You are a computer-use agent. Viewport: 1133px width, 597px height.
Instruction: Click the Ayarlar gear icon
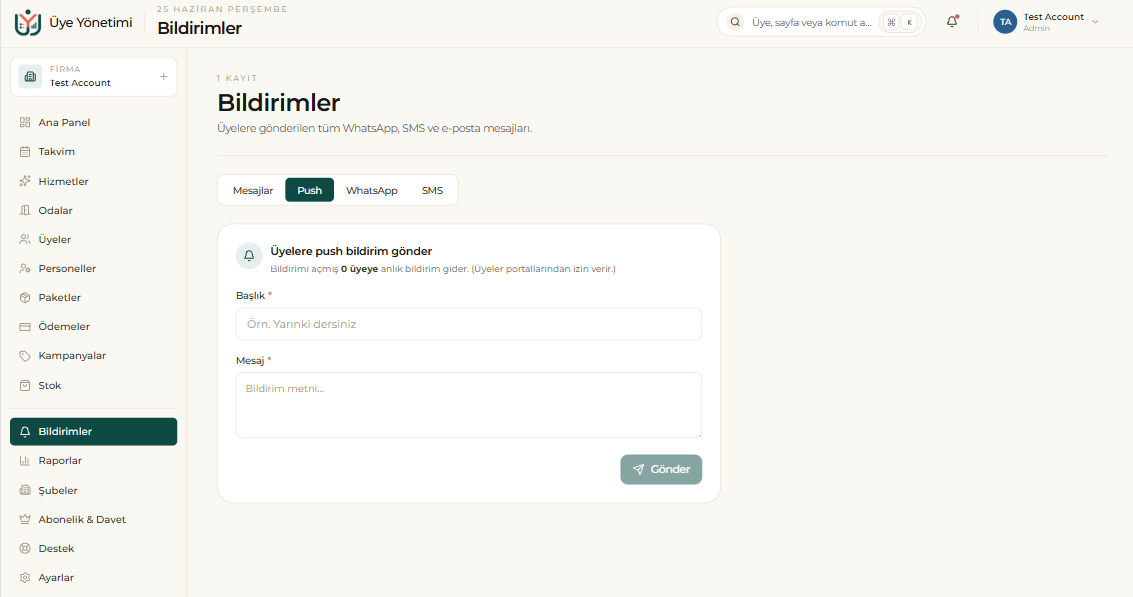coord(25,577)
